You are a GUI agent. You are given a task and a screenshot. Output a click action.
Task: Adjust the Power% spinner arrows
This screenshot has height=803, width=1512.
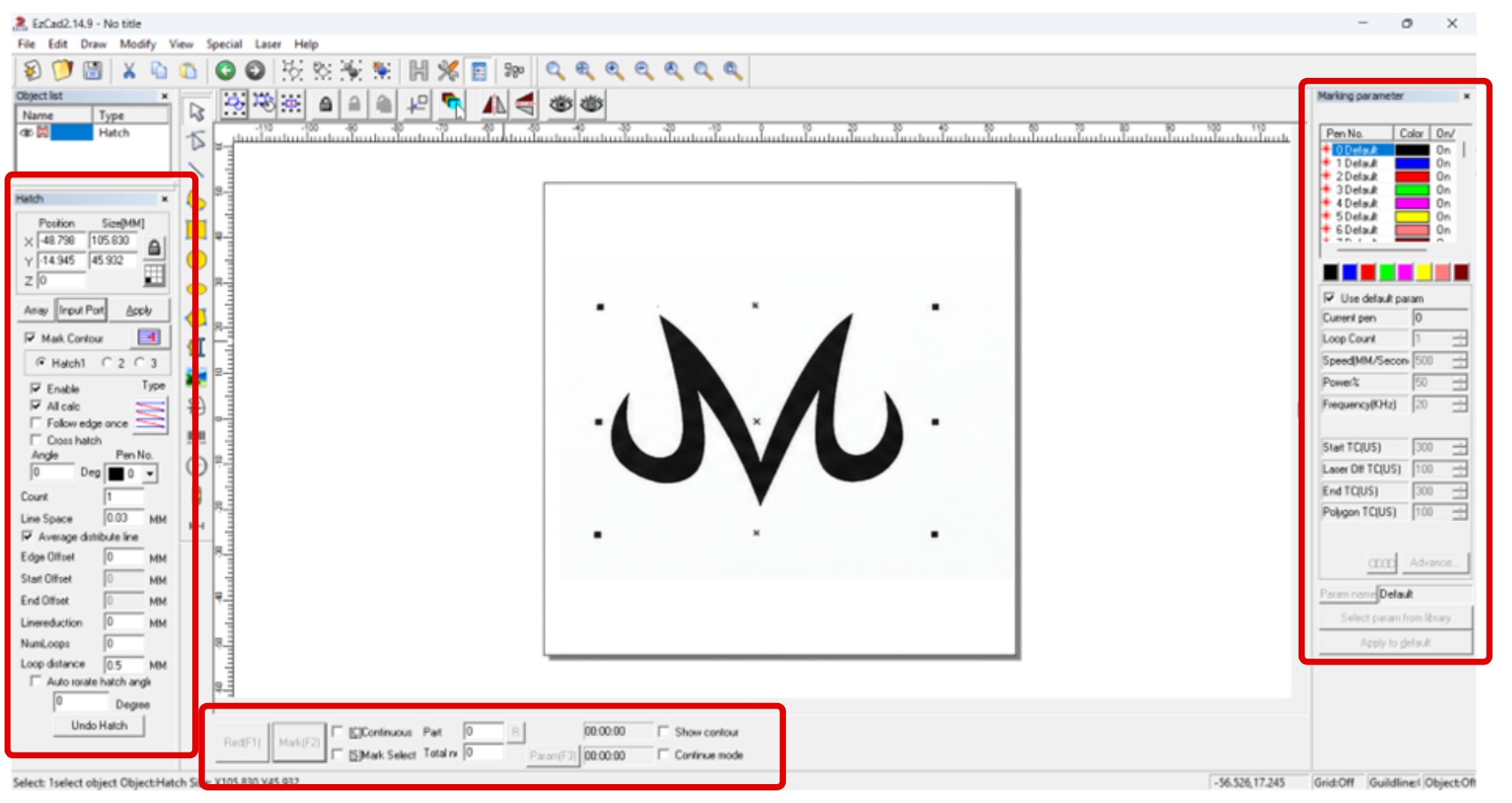click(1460, 383)
